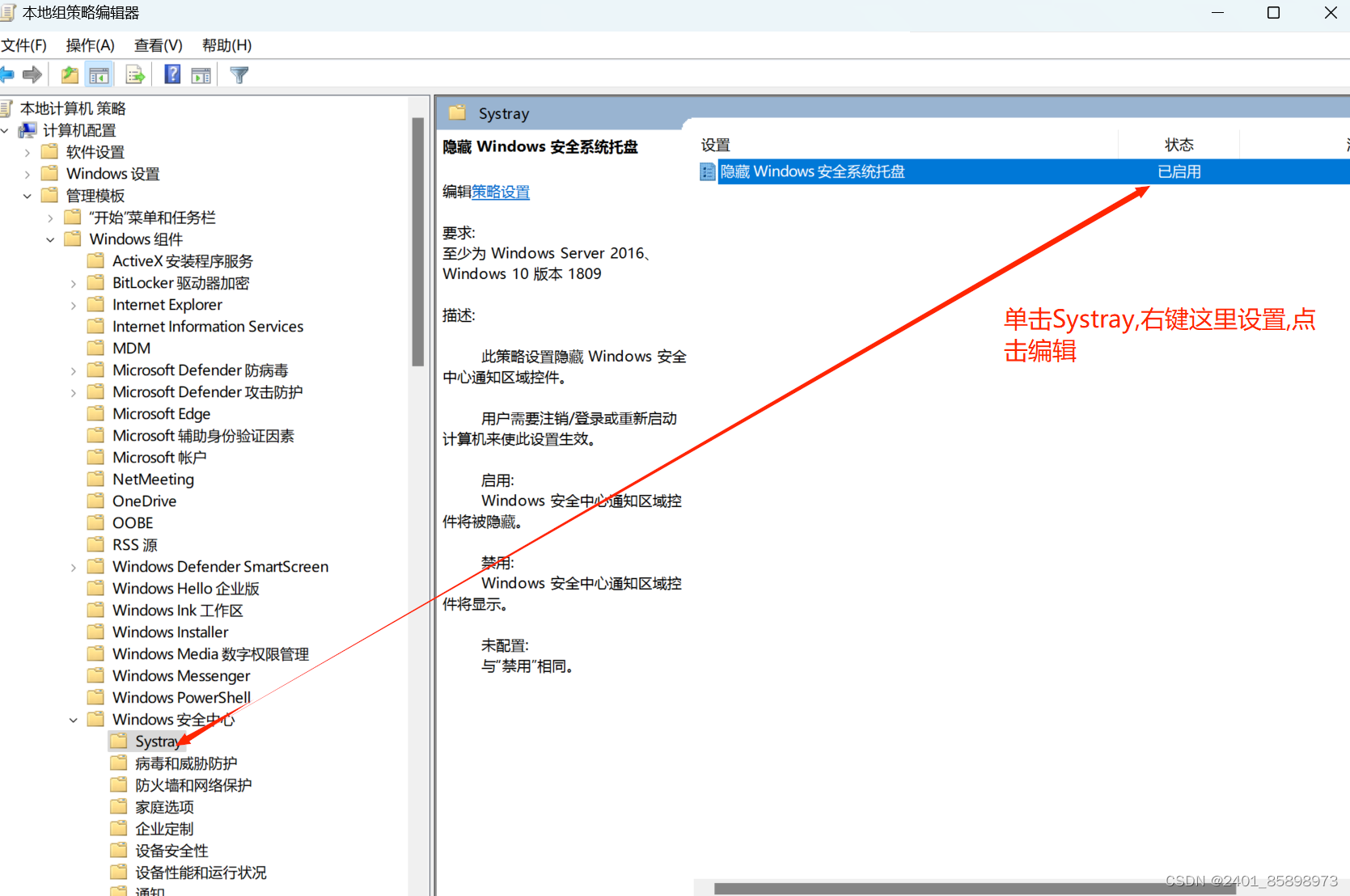Viewport: 1350px width, 896px height.
Task: Click the folder icon beside NetMeeting
Action: tap(96, 479)
